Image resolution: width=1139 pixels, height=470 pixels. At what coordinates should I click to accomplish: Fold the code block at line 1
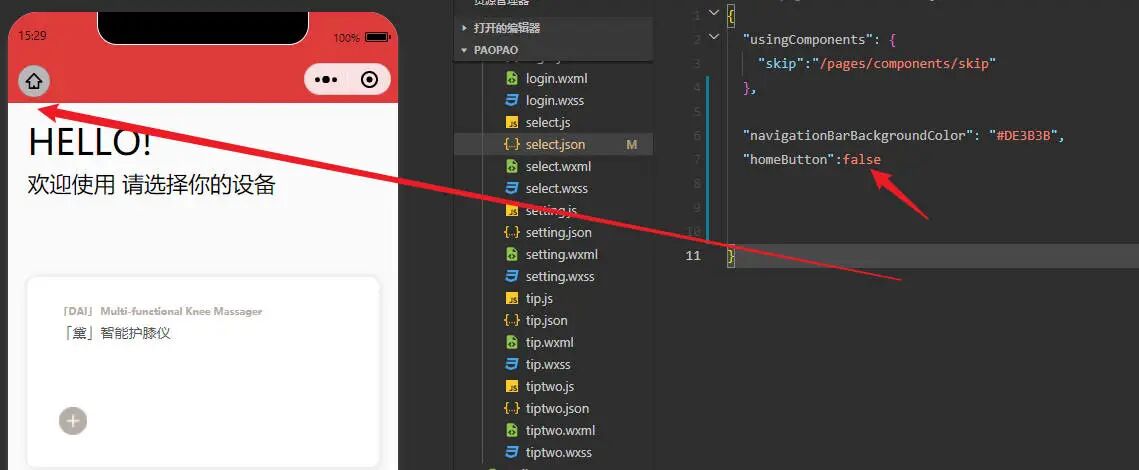713,12
